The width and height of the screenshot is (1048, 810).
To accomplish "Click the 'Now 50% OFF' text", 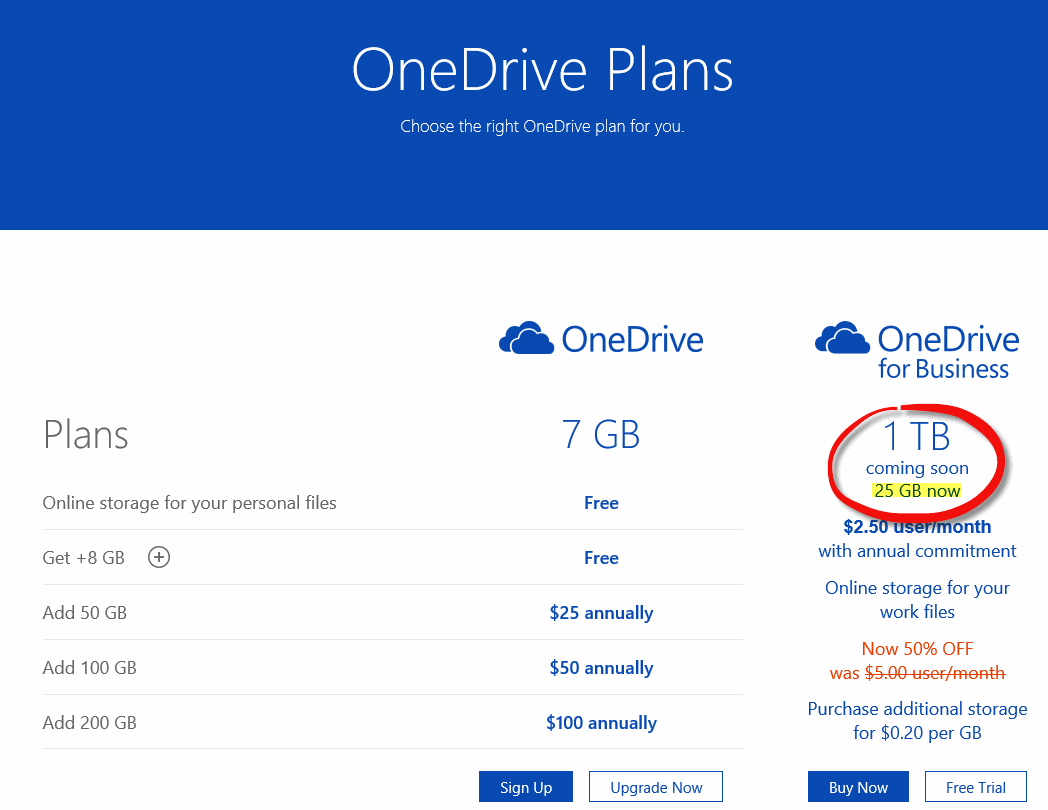I will click(917, 648).
